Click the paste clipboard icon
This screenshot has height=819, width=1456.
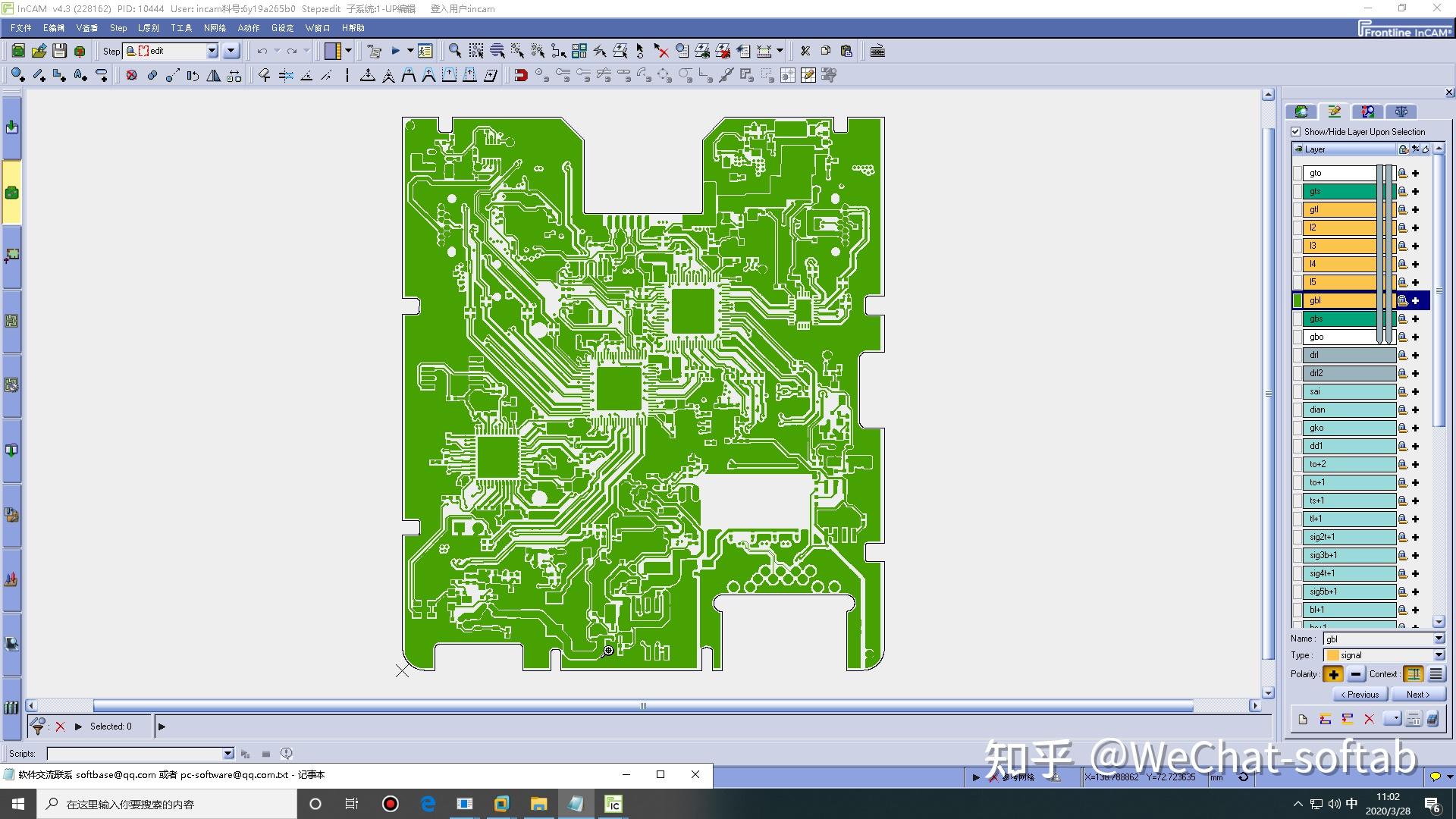[x=846, y=51]
